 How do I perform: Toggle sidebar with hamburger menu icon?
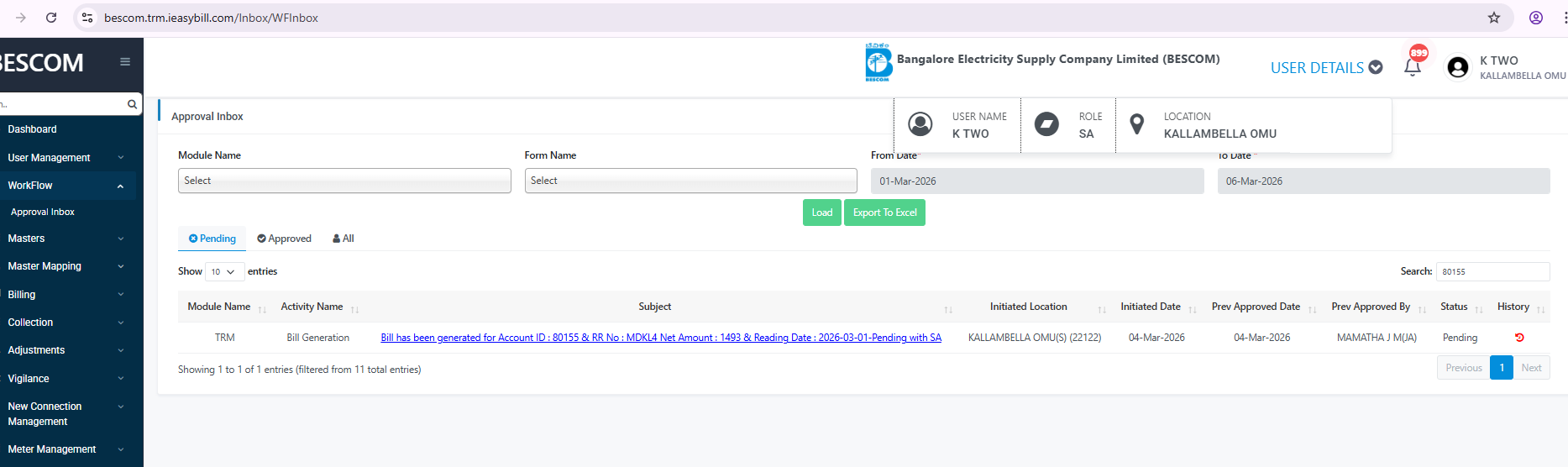(125, 61)
